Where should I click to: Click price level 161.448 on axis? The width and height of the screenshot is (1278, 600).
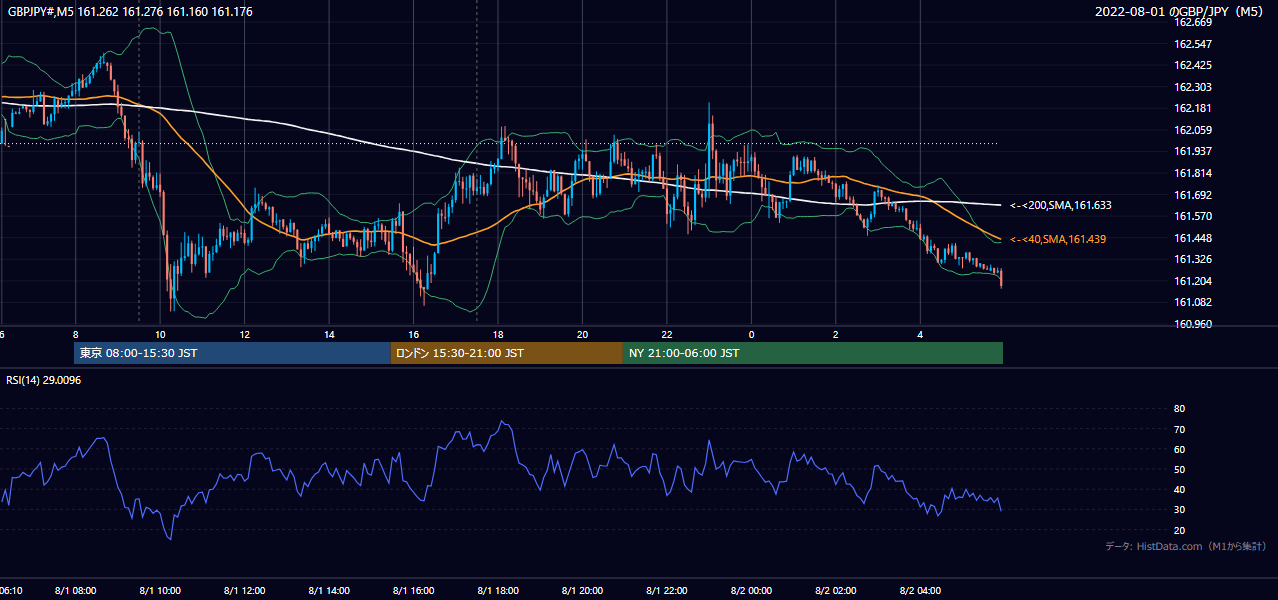pyautogui.click(x=1193, y=238)
